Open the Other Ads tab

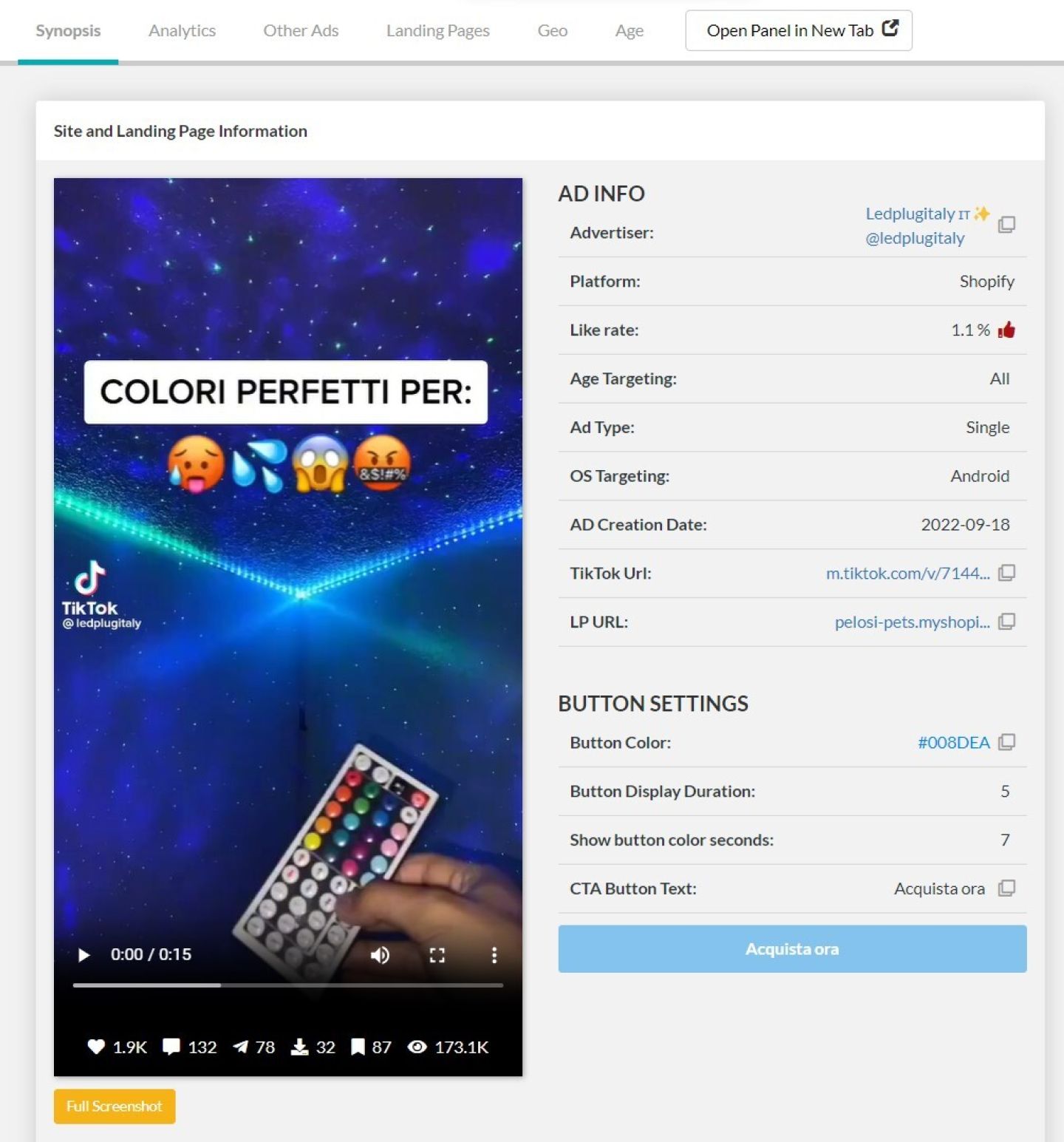click(301, 30)
